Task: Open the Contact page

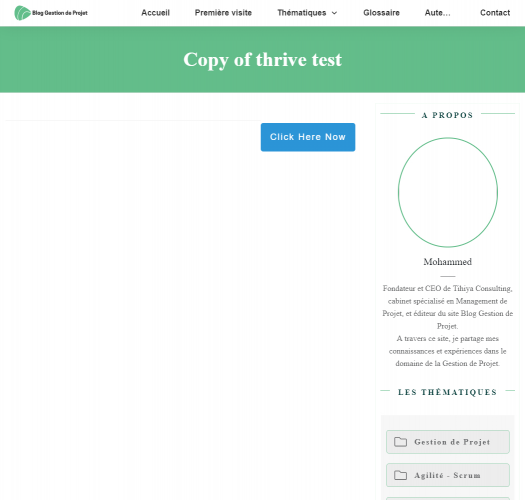Action: point(495,13)
